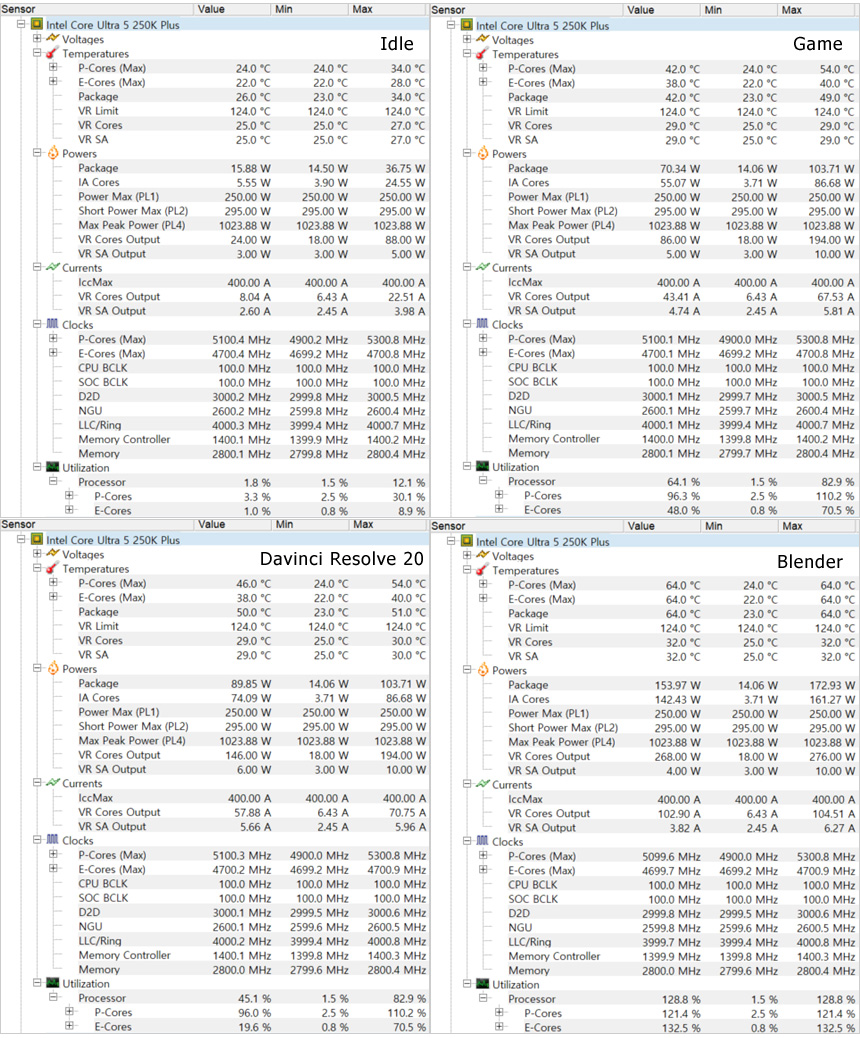The image size is (860, 1038).
Task: Expand P-Cores (Max) temperature in Idle panel
Action: pyautogui.click(x=53, y=69)
